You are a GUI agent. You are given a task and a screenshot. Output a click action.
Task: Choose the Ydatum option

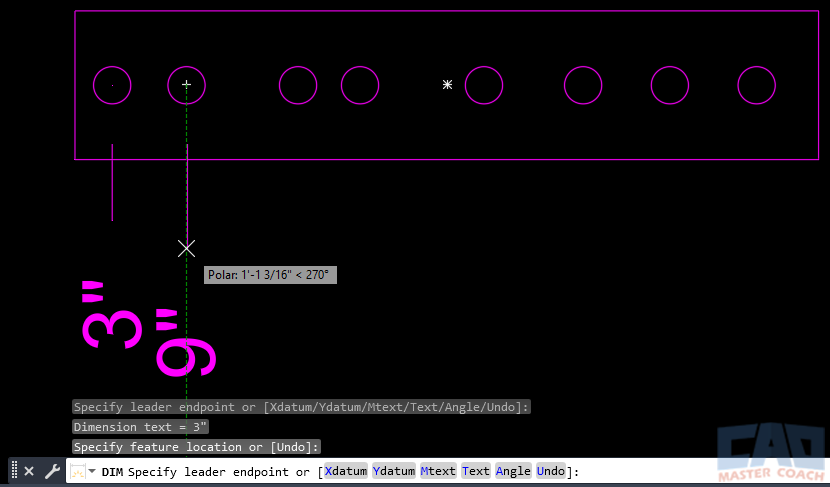point(394,471)
